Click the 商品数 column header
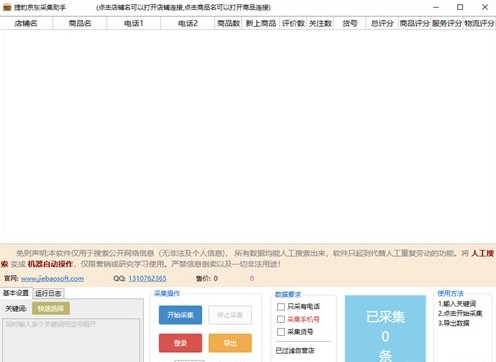Image resolution: width=496 pixels, height=362 pixels. click(228, 23)
